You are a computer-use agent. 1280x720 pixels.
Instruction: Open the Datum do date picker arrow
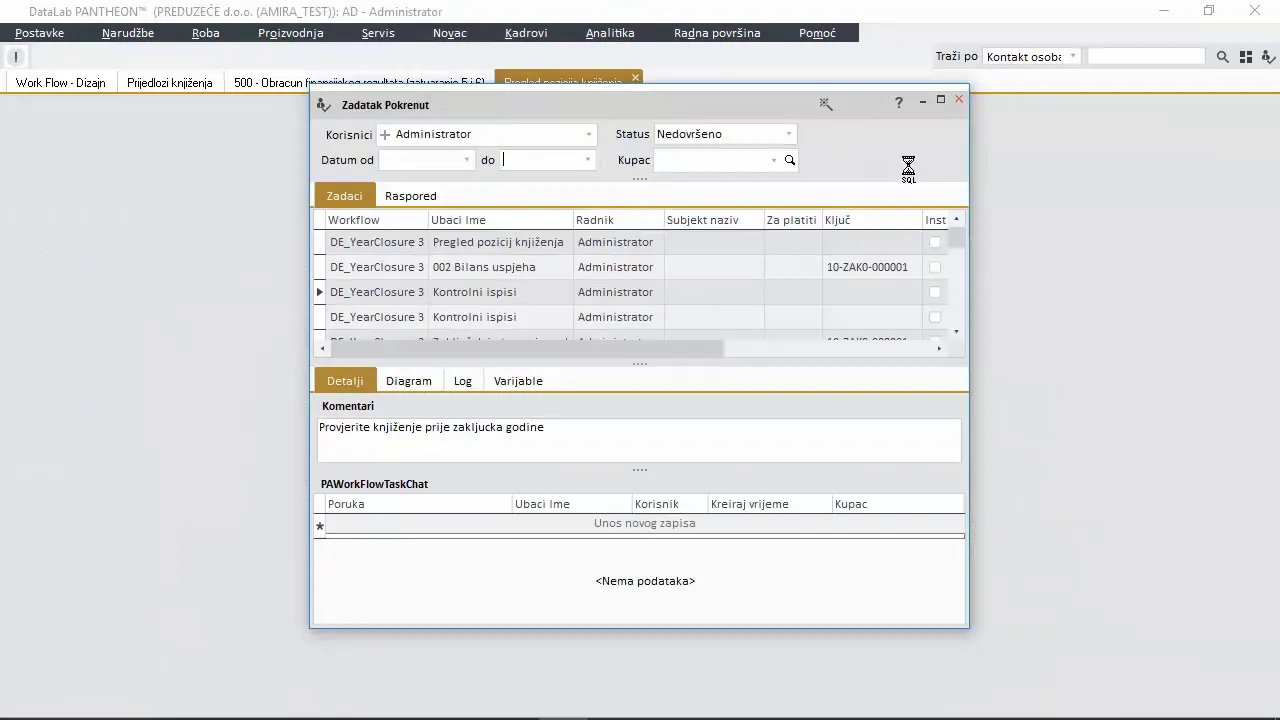(587, 160)
